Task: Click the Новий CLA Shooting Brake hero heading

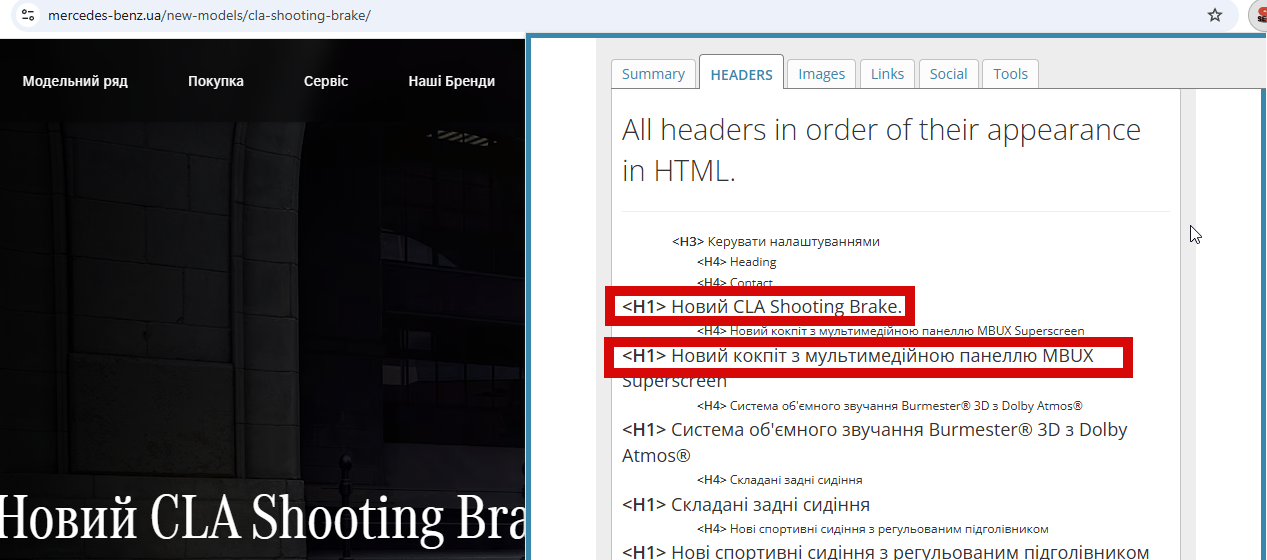Action: pyautogui.click(x=262, y=518)
